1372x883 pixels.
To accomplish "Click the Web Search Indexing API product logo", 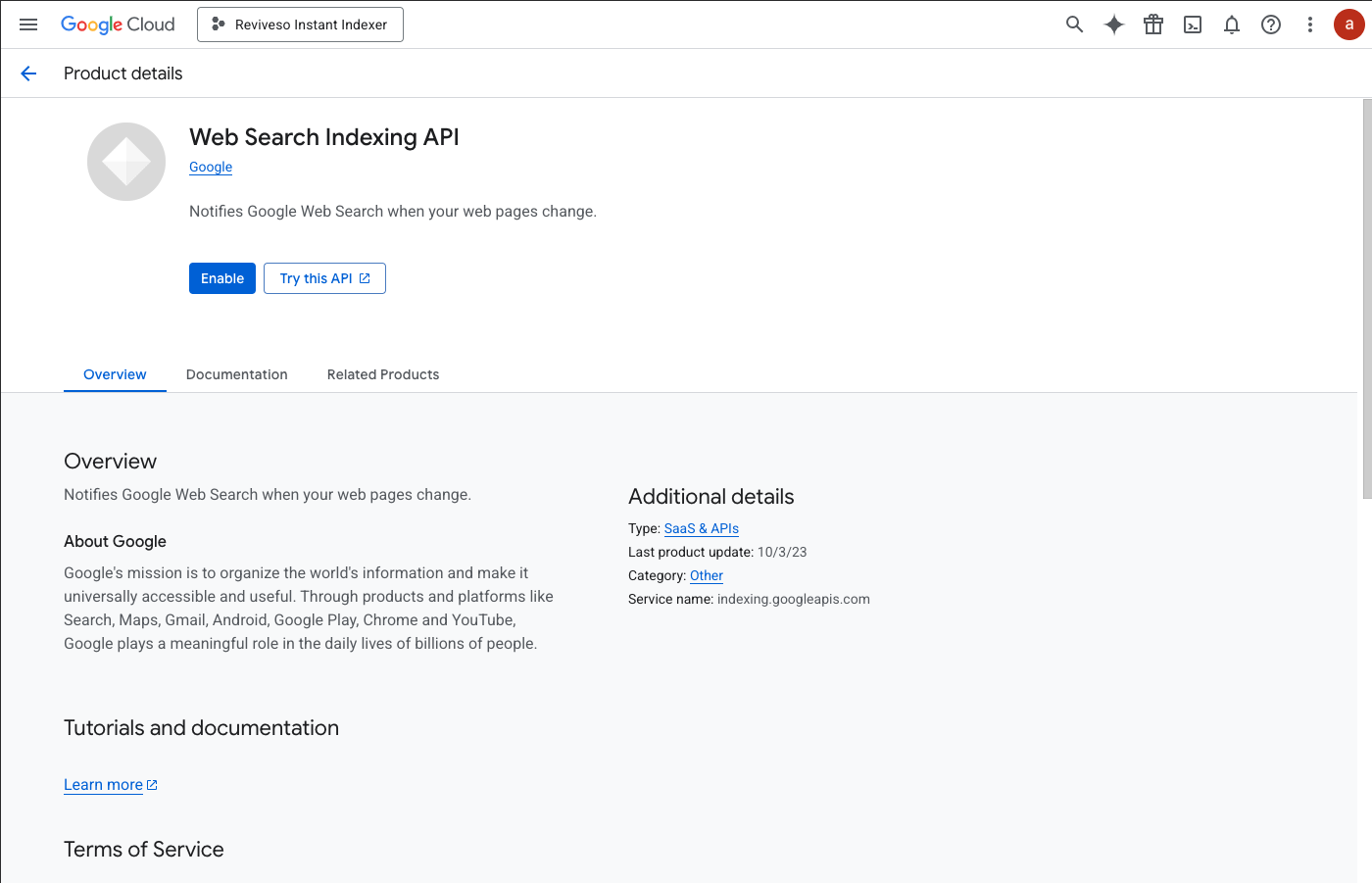I will [126, 162].
